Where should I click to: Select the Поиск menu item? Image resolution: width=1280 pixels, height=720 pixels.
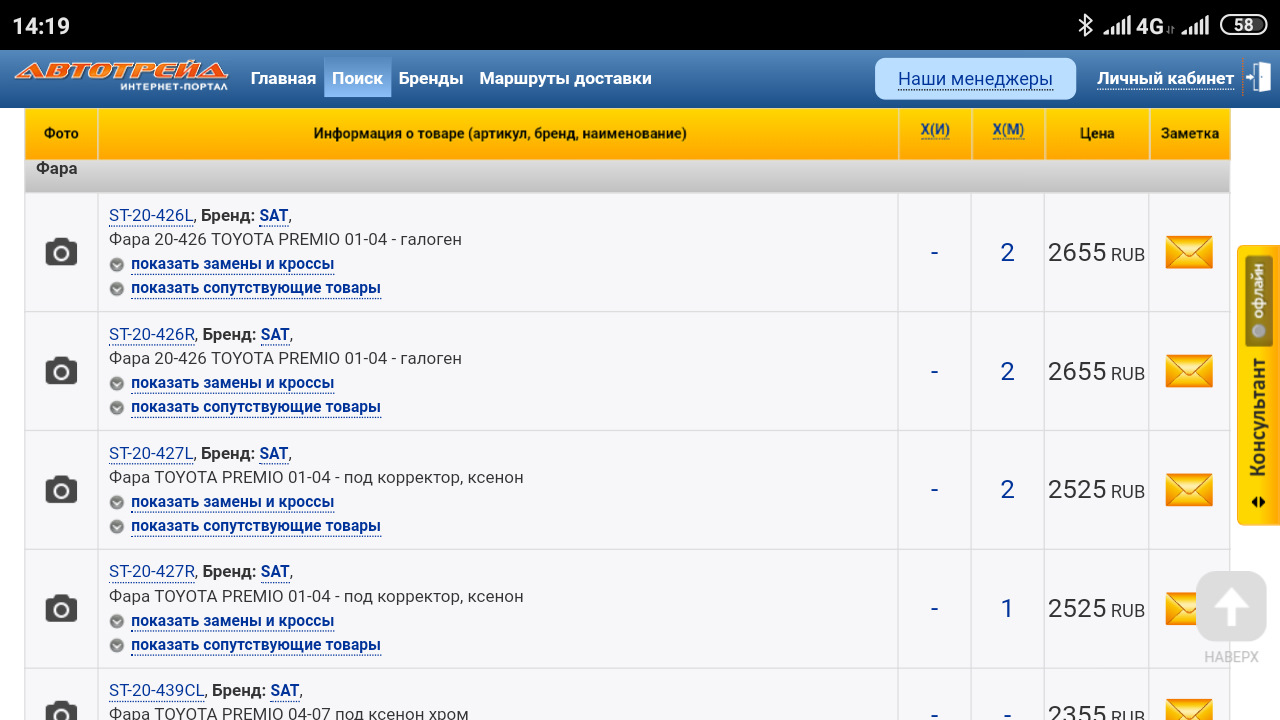coord(357,78)
